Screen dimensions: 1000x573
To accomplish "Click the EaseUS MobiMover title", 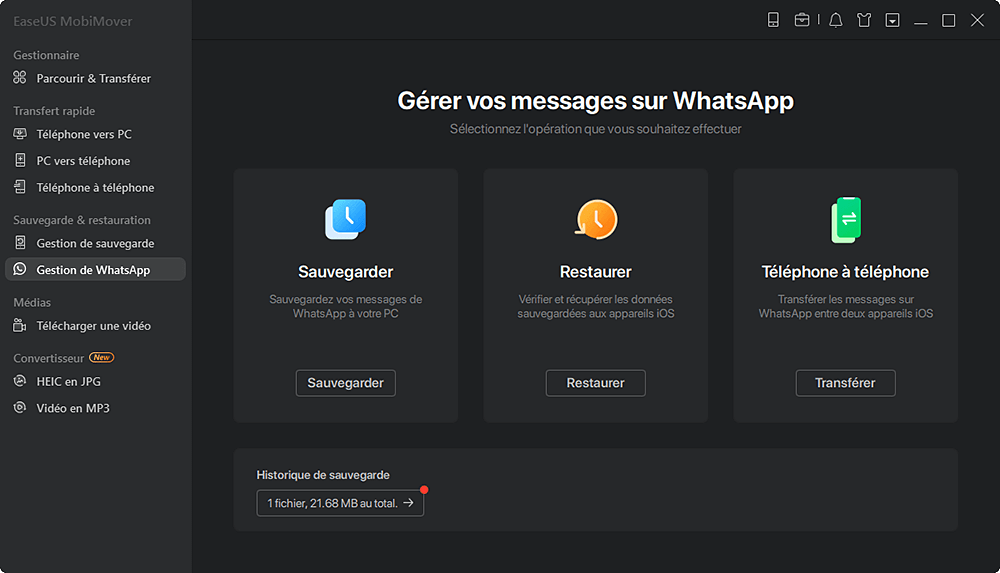I will click(73, 21).
